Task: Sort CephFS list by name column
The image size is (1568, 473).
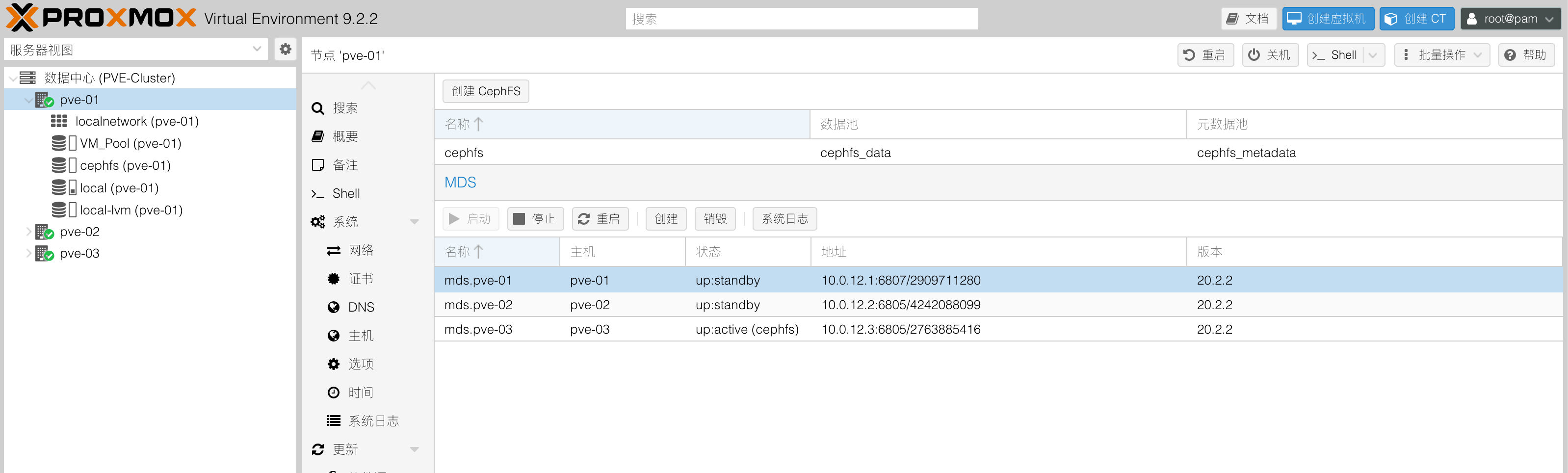Action: 622,124
